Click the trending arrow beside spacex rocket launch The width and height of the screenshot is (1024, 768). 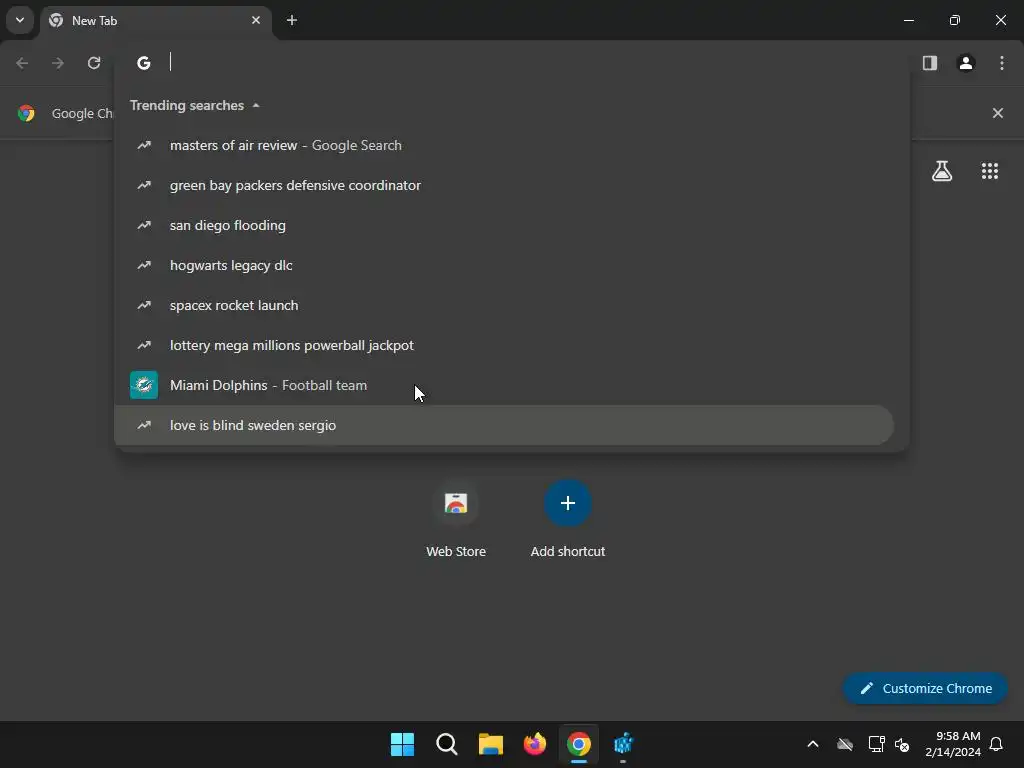point(144,305)
